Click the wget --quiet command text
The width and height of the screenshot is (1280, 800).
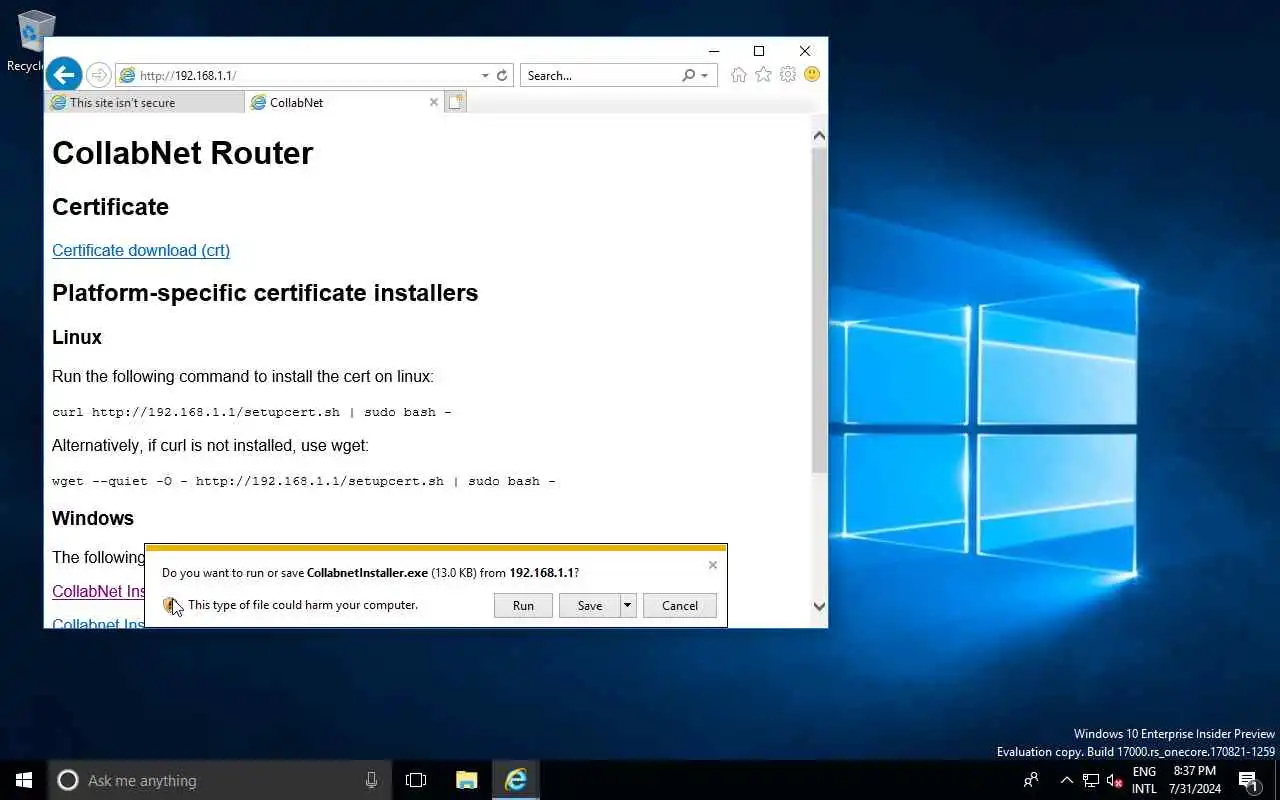point(304,481)
